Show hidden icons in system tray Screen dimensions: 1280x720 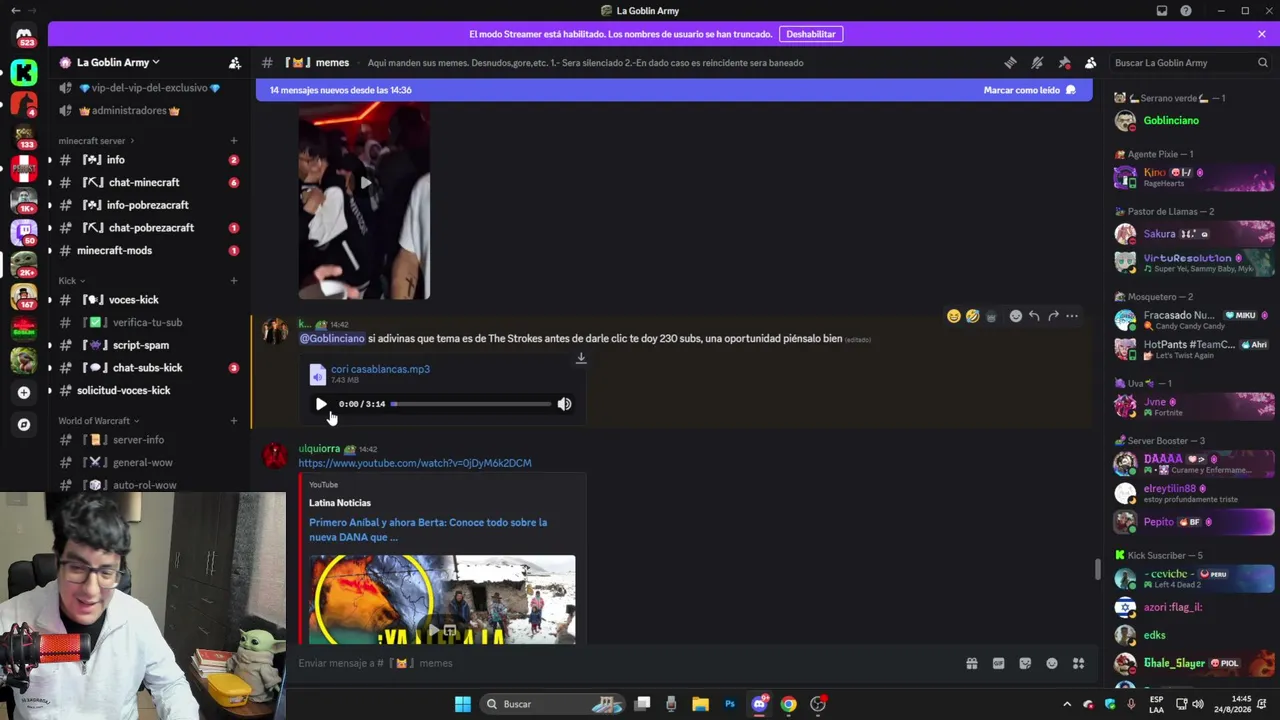[x=1067, y=704]
